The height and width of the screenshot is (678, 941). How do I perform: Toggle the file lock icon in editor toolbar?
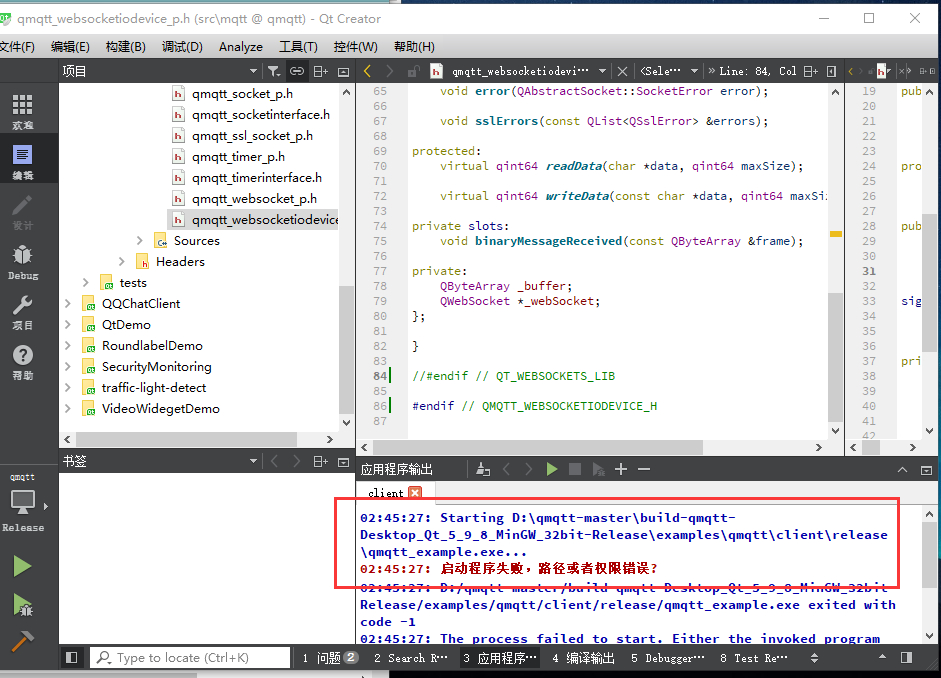[x=413, y=71]
